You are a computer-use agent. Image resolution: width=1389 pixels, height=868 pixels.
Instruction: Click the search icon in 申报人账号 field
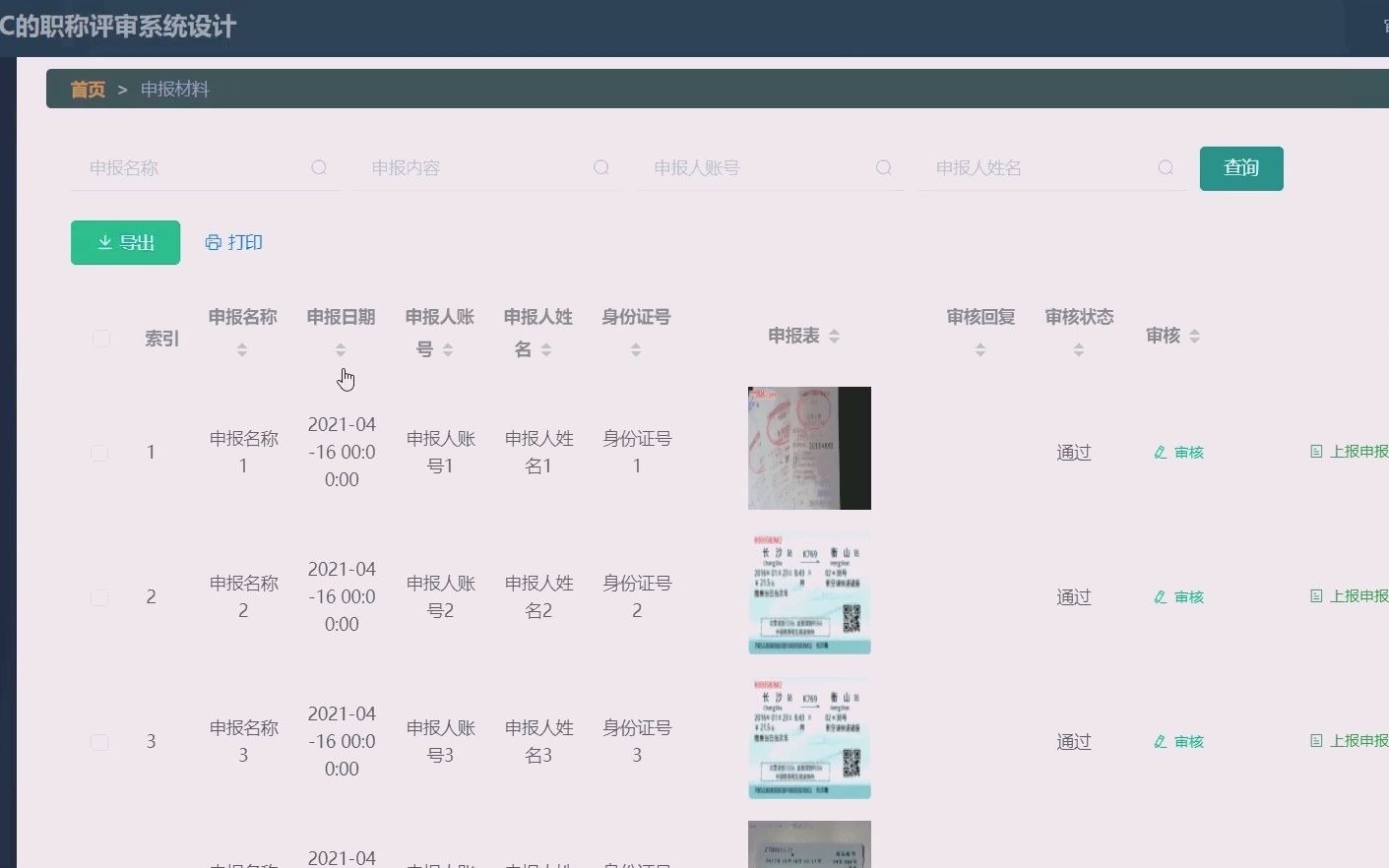click(884, 168)
